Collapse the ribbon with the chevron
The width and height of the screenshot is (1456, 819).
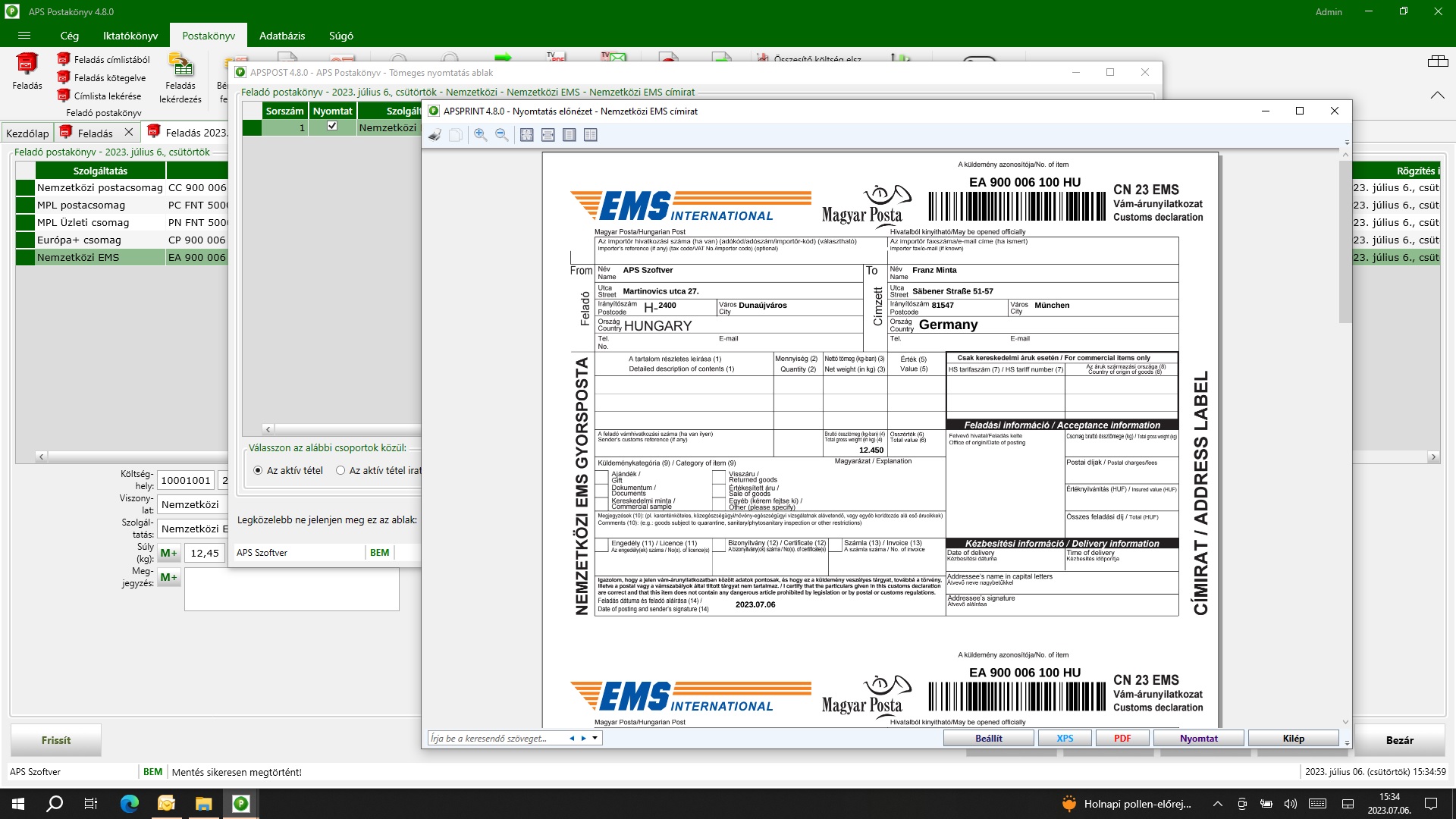point(1438,96)
